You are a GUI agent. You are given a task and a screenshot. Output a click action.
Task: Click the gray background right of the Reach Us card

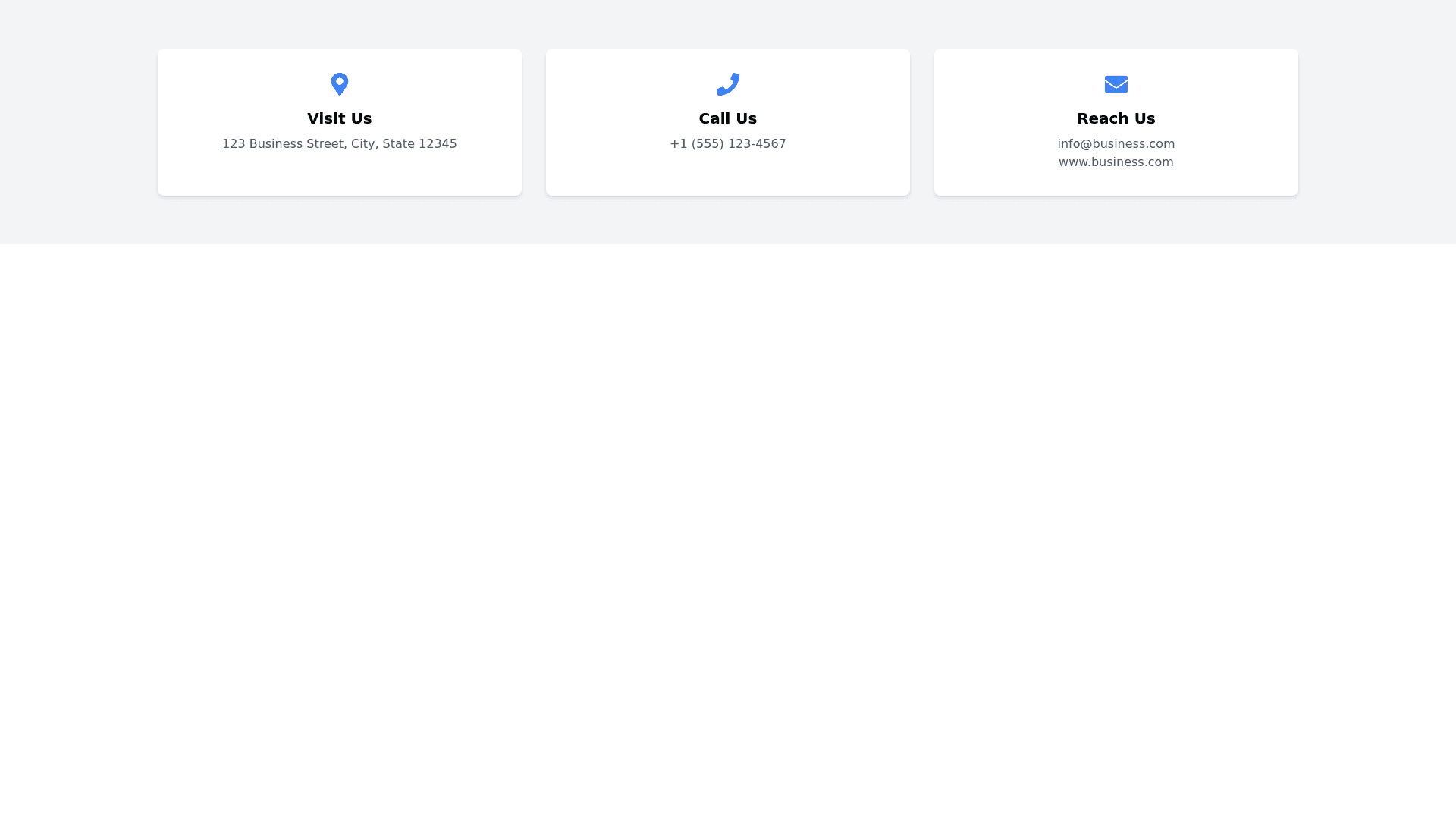1376,121
